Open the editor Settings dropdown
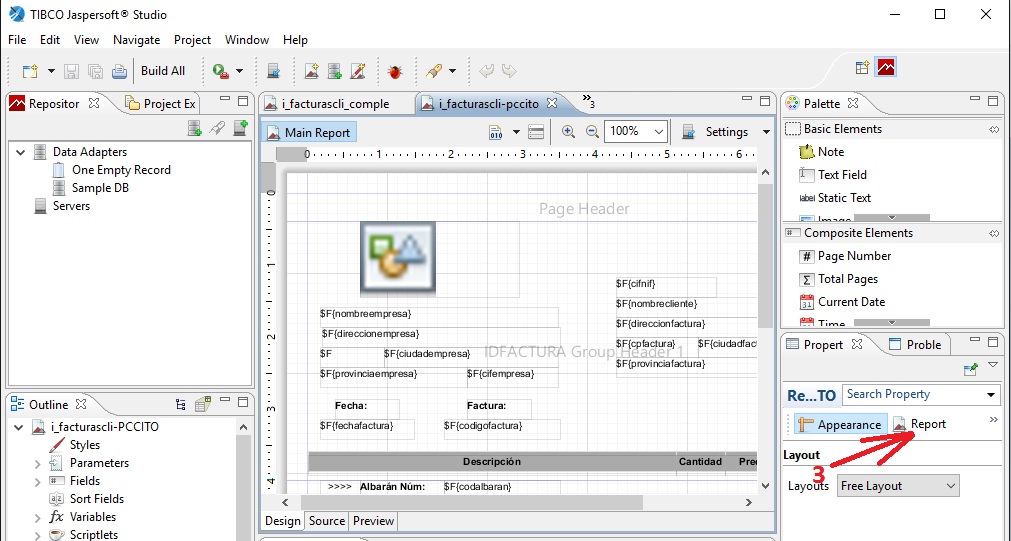Image resolution: width=1011 pixels, height=541 pixels. (766, 132)
